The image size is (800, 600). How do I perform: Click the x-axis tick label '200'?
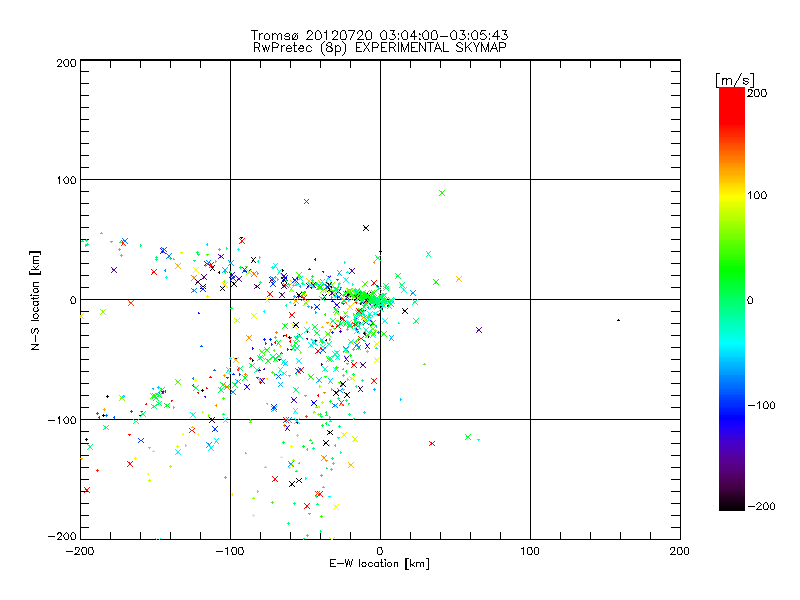click(680, 551)
